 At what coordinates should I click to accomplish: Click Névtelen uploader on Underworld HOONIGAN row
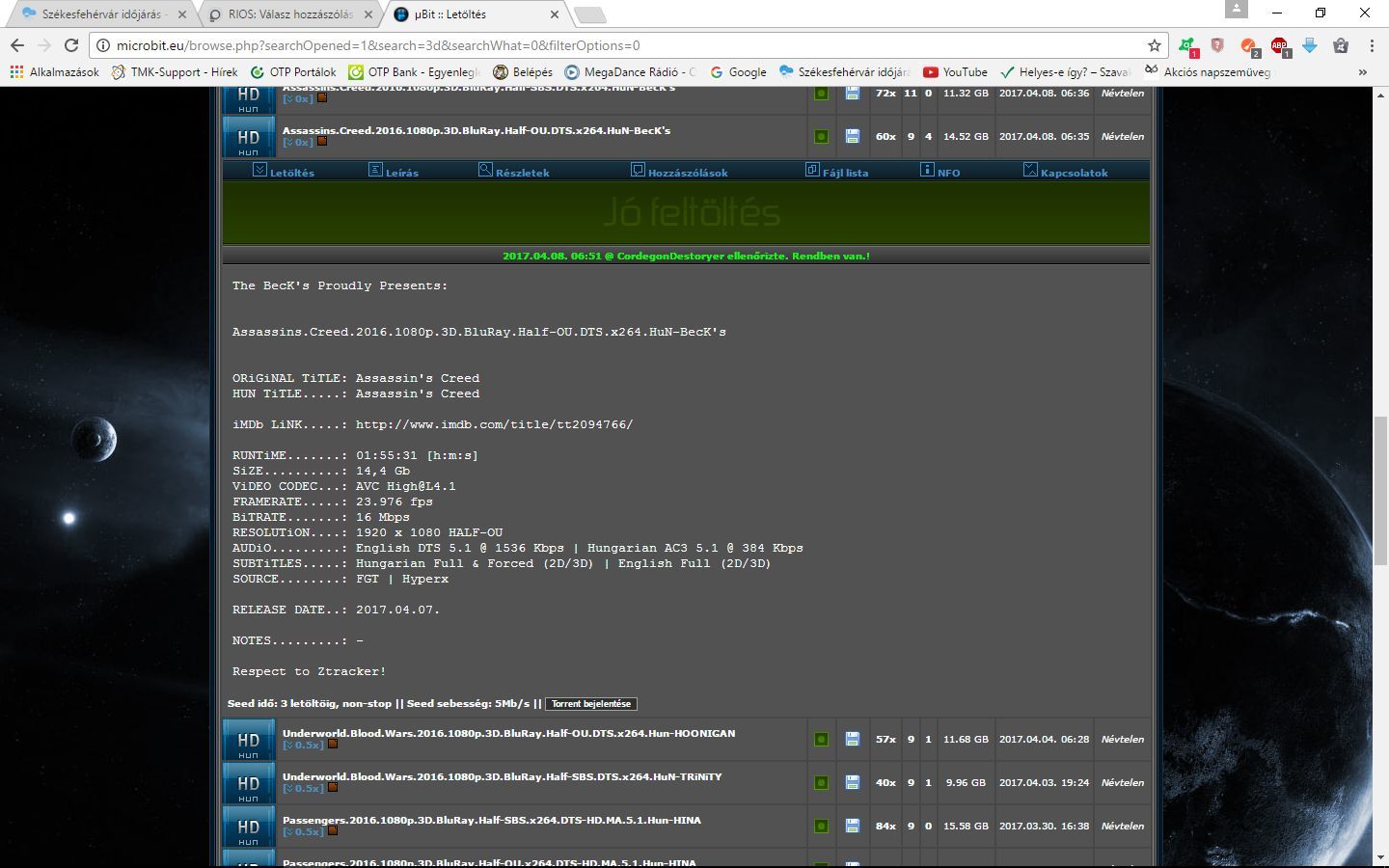click(x=1123, y=740)
